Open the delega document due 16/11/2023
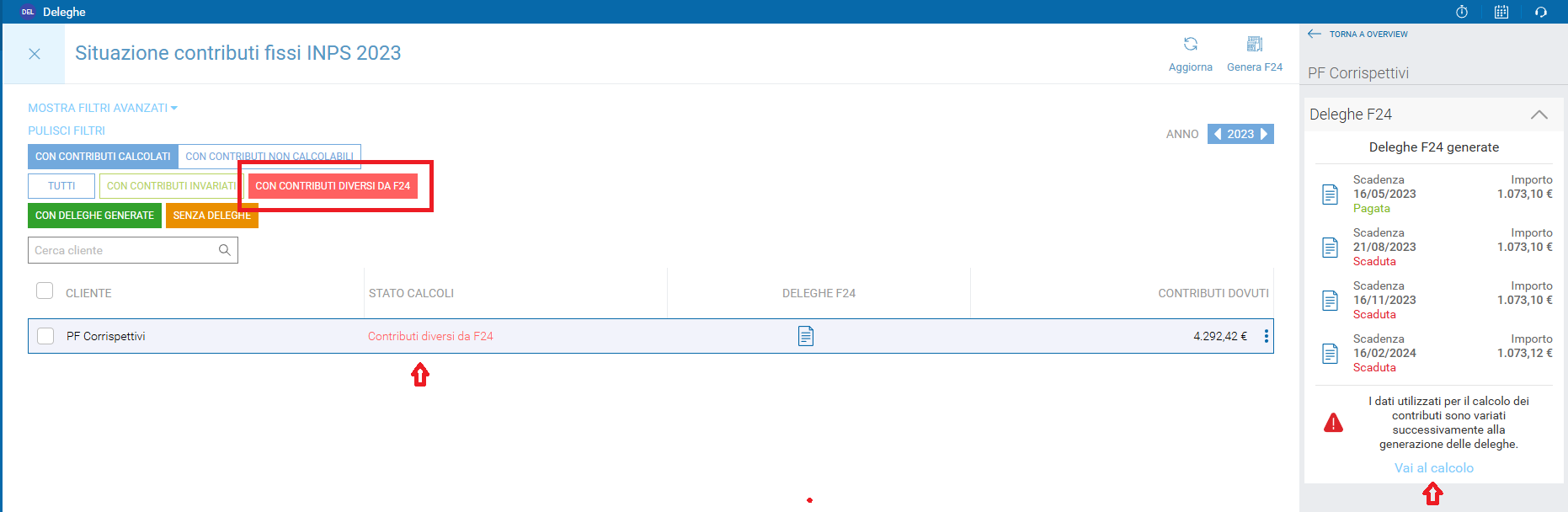Image resolution: width=1568 pixels, height=512 pixels. [x=1331, y=301]
